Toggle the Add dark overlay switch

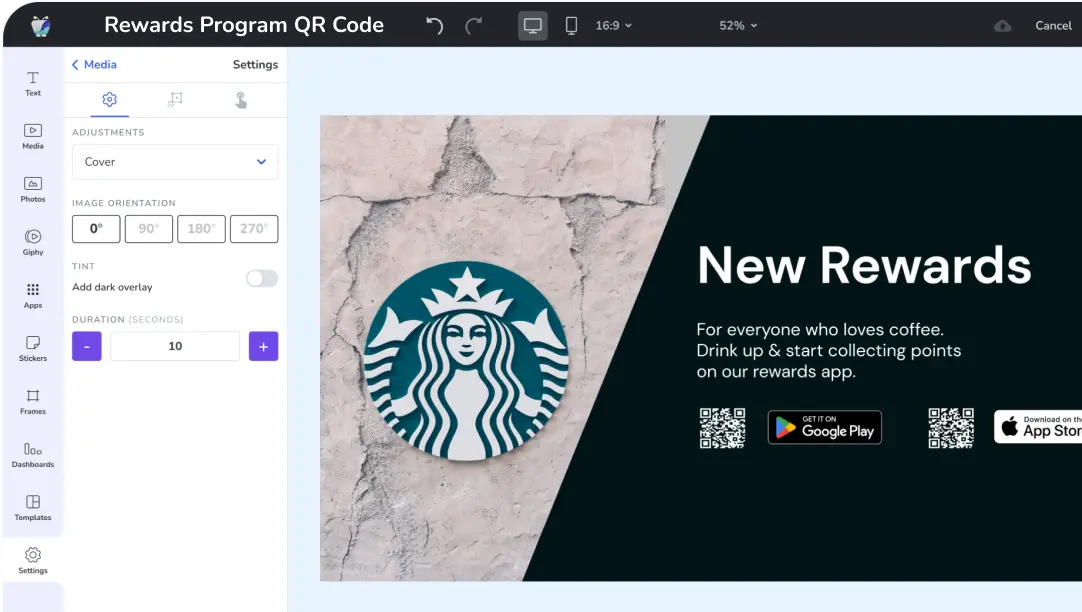click(x=262, y=279)
